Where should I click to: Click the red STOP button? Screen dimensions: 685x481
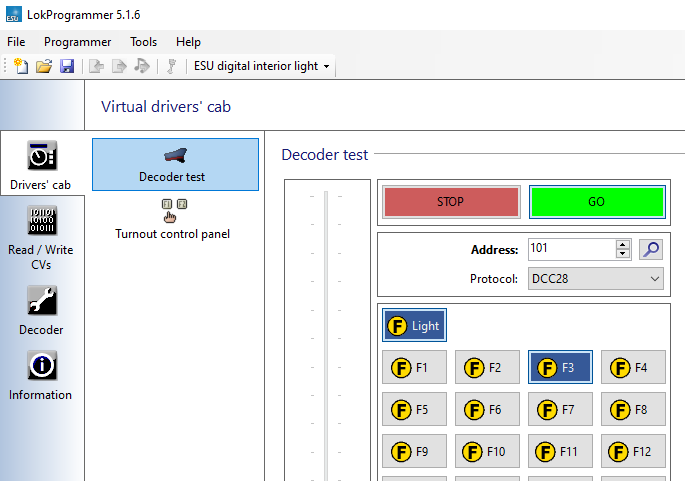[451, 202]
